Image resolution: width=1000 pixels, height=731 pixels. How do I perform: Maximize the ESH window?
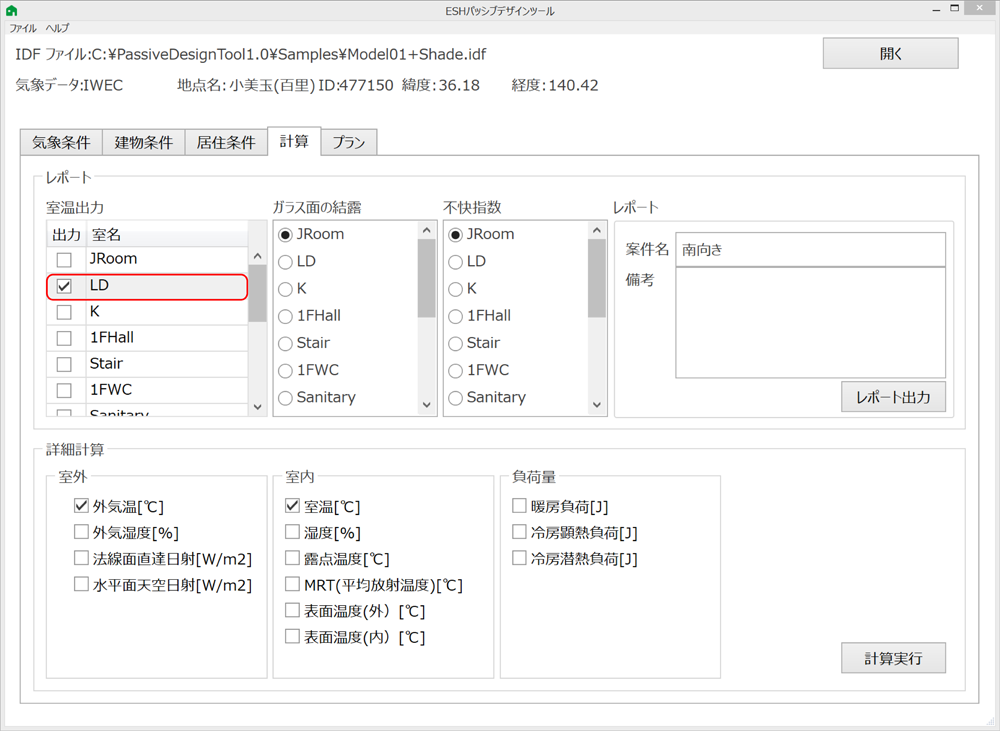click(954, 9)
